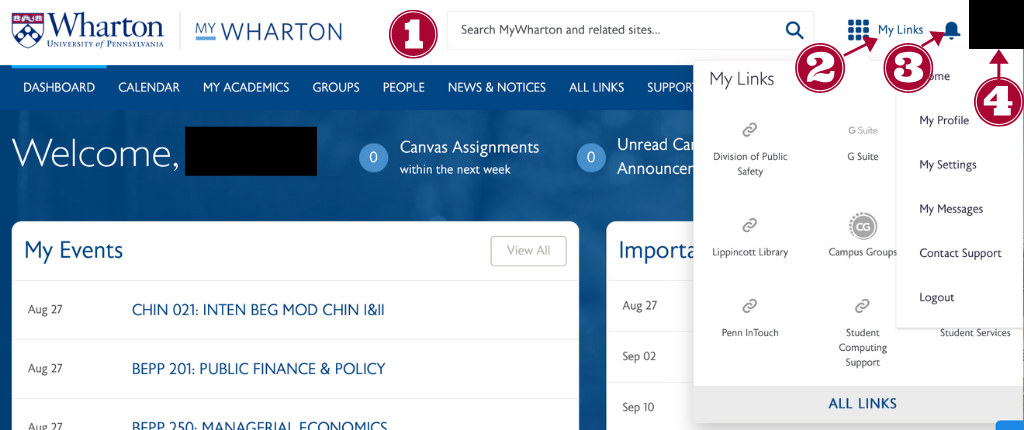Open the My Links grid icon

(857, 29)
